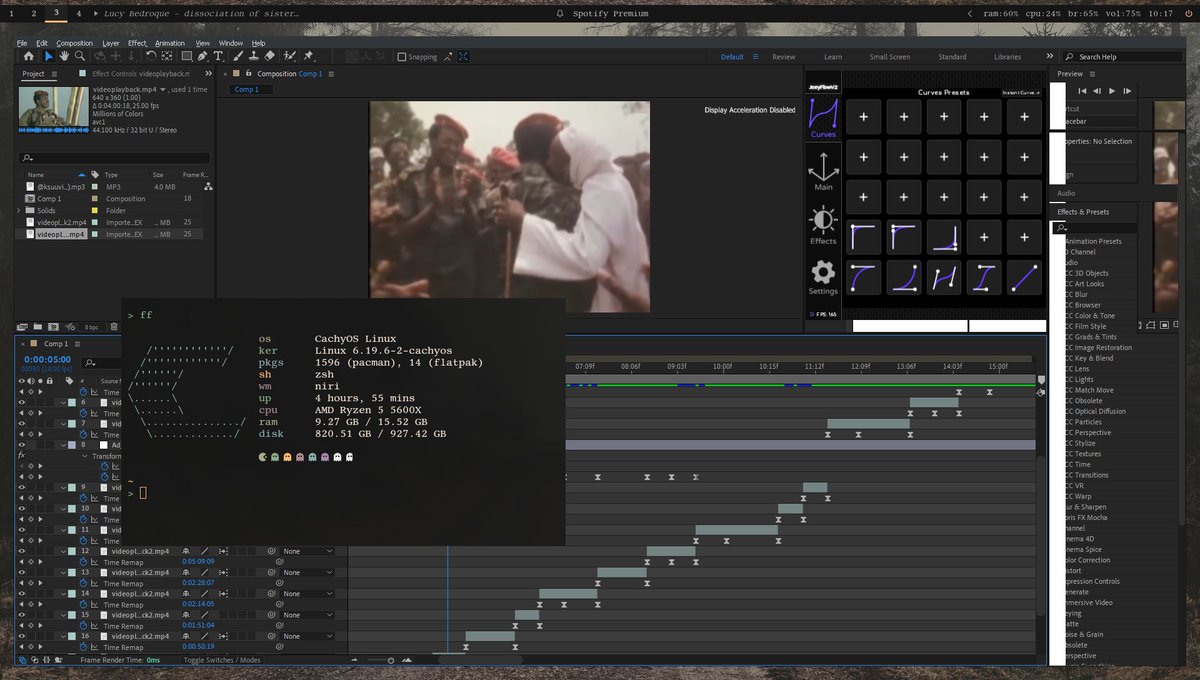Open the parent None dropdown for layer 16
The image size is (1200, 680).
(307, 636)
